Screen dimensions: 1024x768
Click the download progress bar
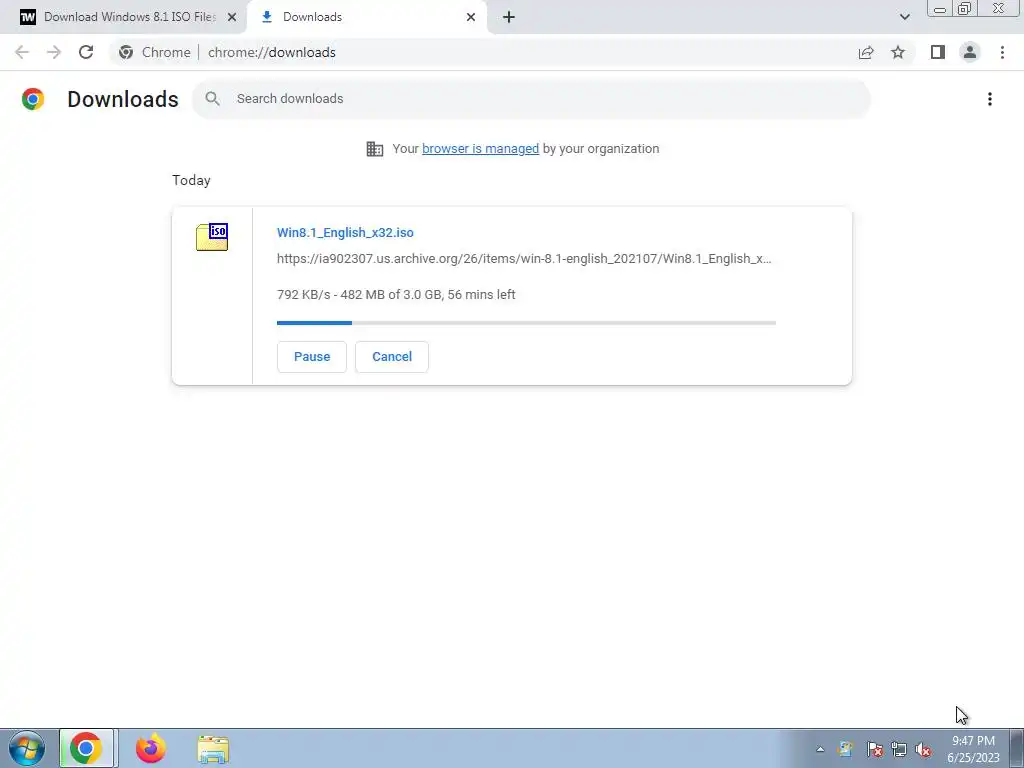(x=526, y=323)
